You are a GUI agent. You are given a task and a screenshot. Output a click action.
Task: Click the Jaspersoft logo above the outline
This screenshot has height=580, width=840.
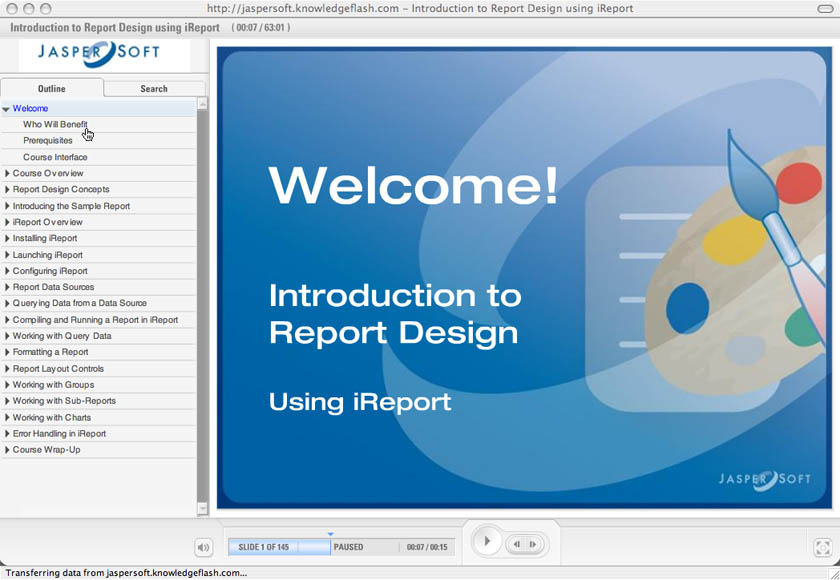[99, 53]
